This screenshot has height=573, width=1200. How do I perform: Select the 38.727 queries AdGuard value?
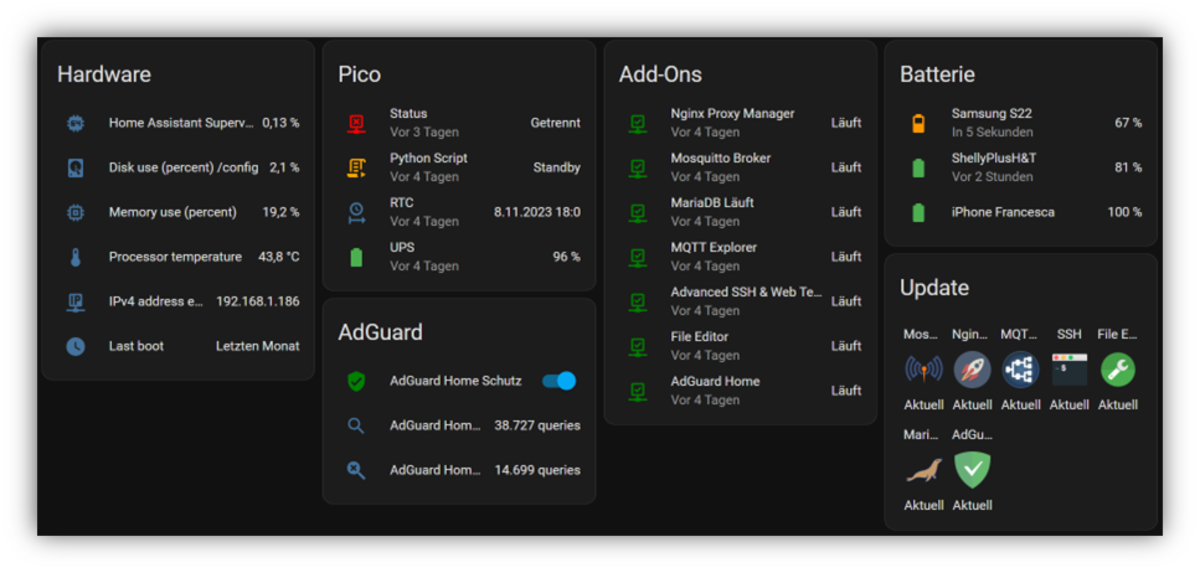(537, 426)
